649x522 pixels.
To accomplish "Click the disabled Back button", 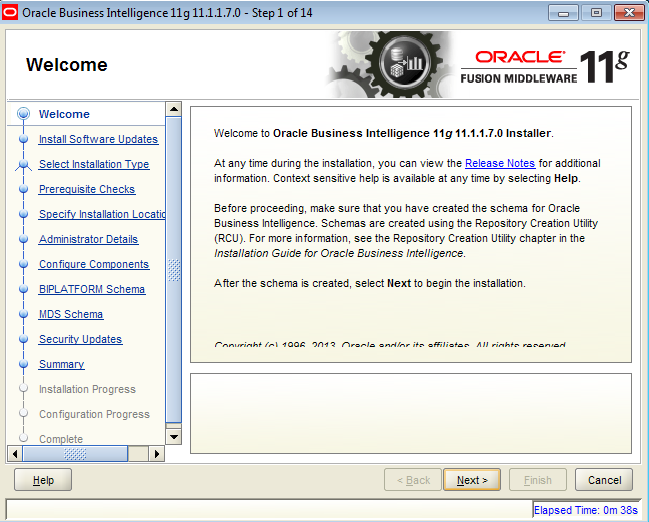I will [413, 480].
